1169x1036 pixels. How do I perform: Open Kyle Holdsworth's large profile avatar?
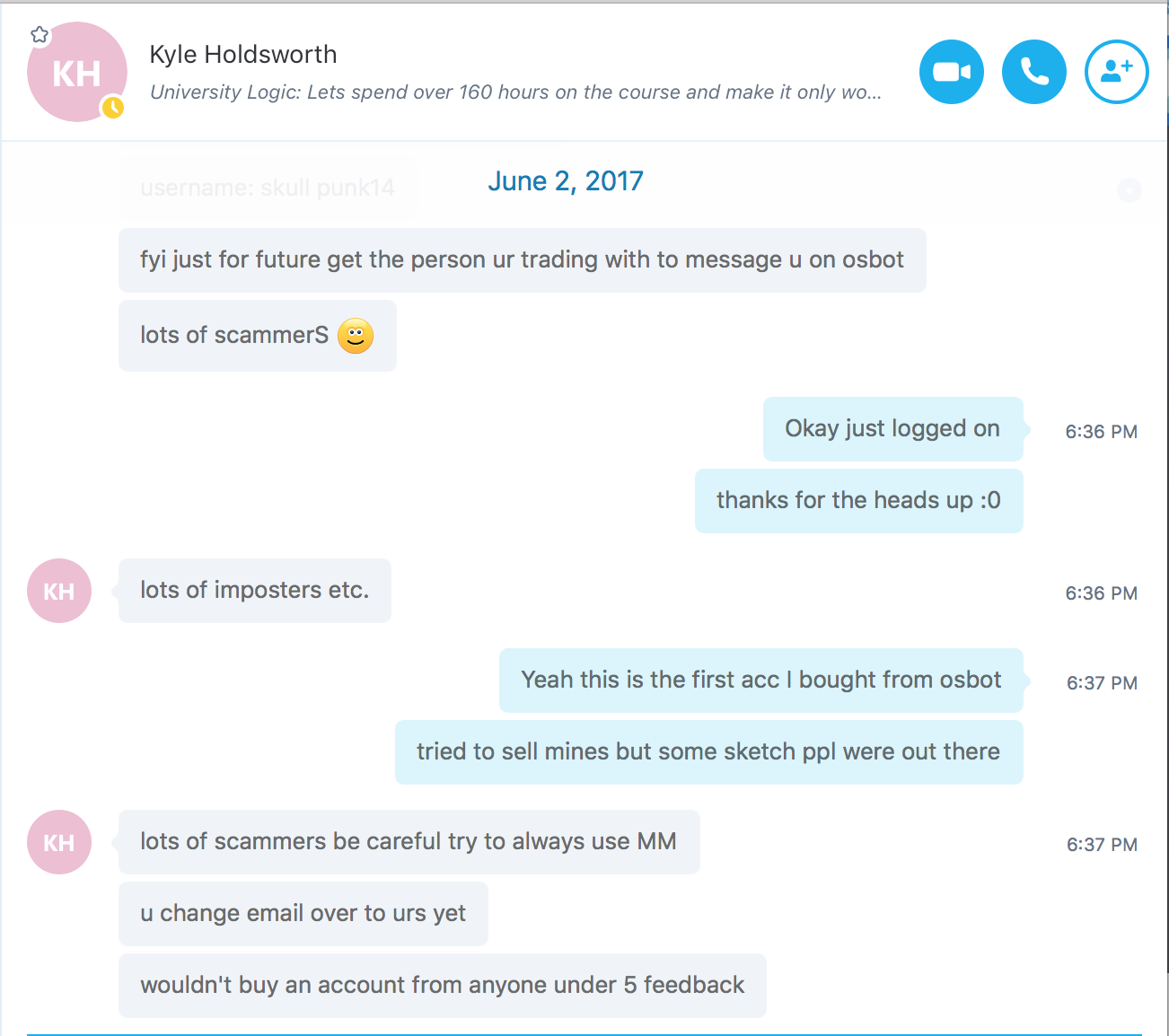pyautogui.click(x=77, y=72)
